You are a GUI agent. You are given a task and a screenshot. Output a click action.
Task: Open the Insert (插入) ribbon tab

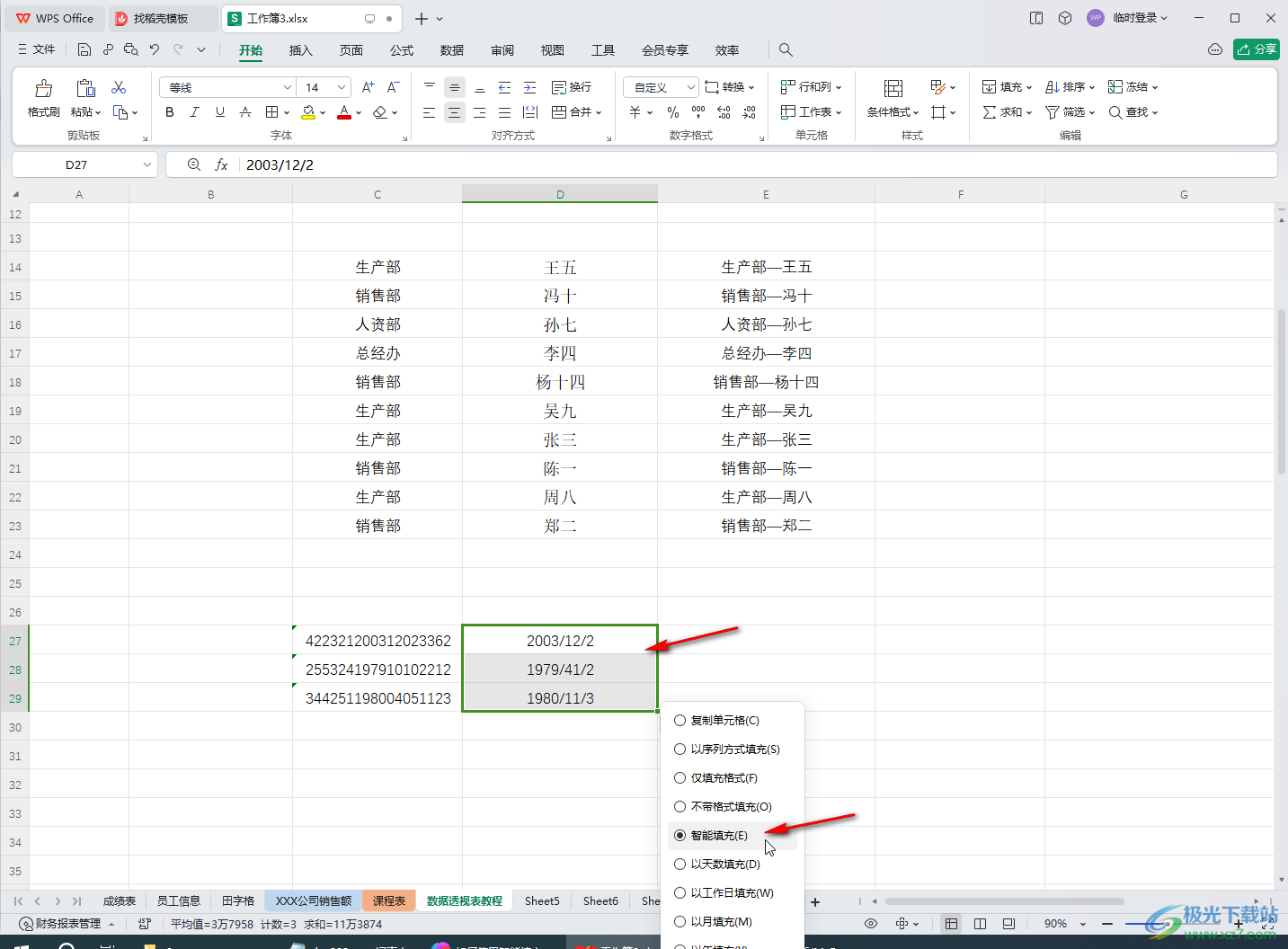tap(301, 50)
